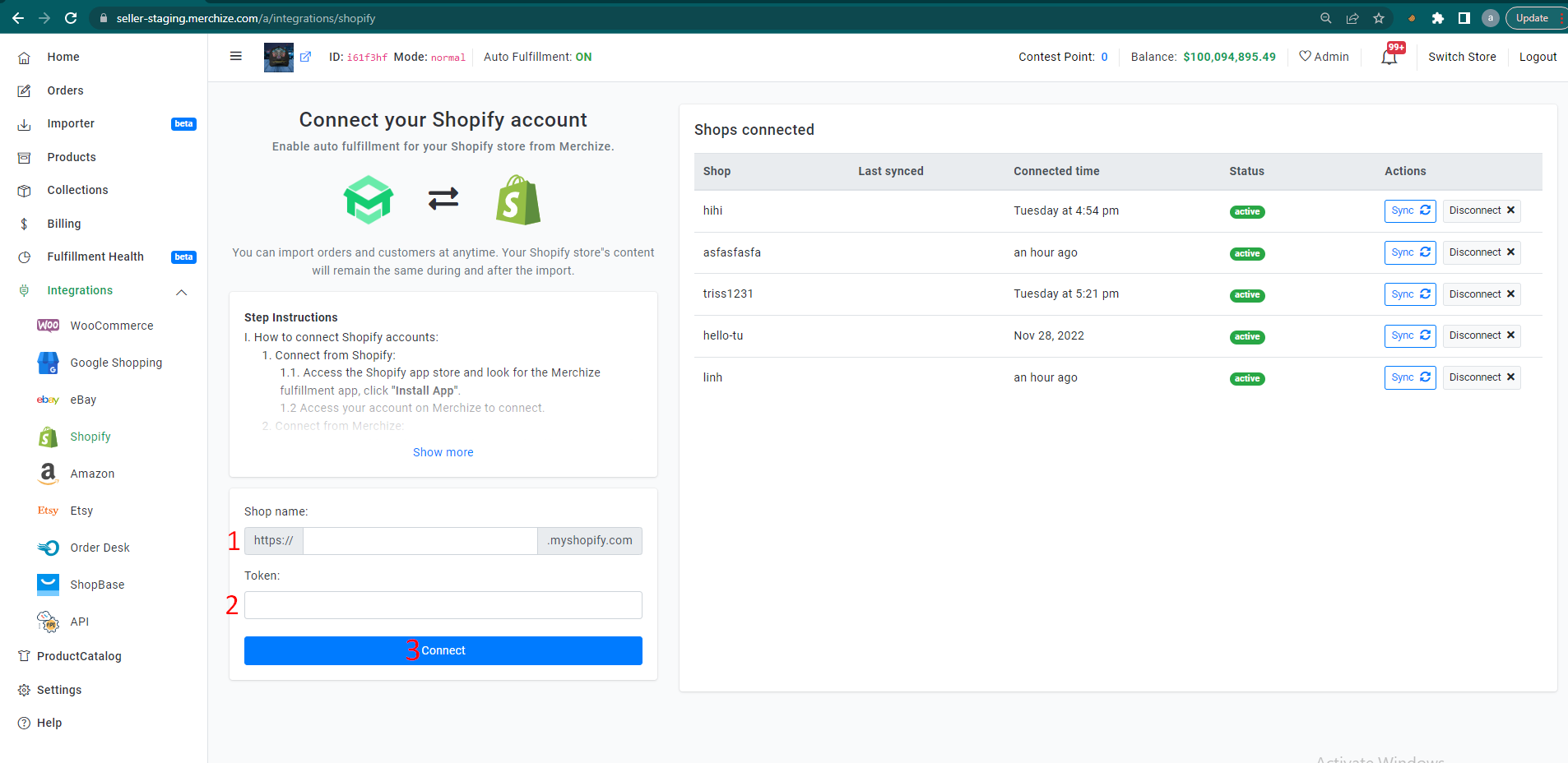Click the Google Shopping icon
This screenshot has height=763, width=1568.
tap(48, 363)
